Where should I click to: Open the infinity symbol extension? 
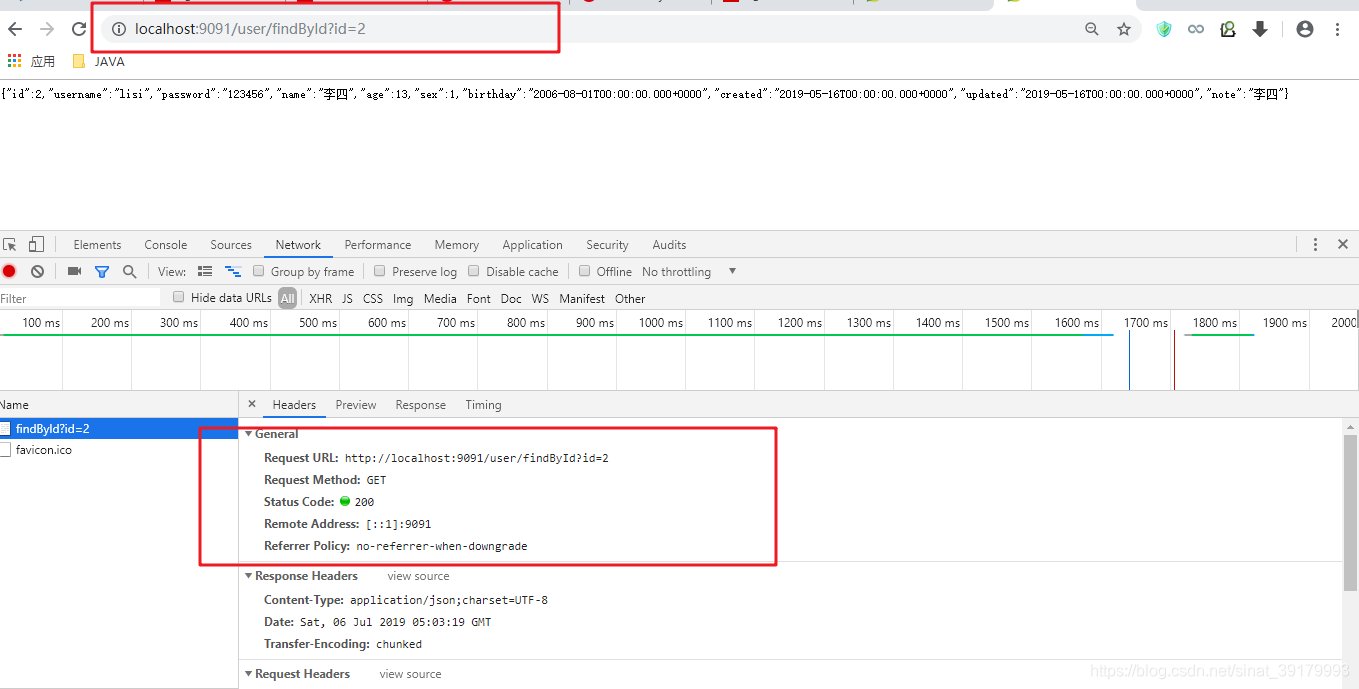(x=1196, y=29)
